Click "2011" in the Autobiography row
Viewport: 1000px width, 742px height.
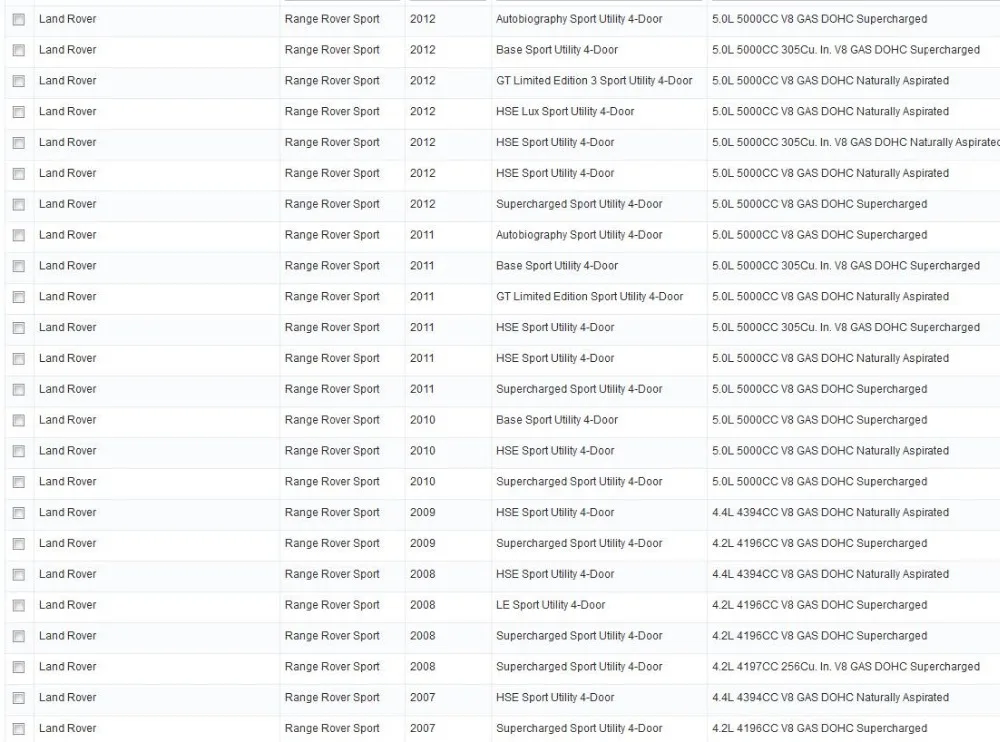pos(422,235)
